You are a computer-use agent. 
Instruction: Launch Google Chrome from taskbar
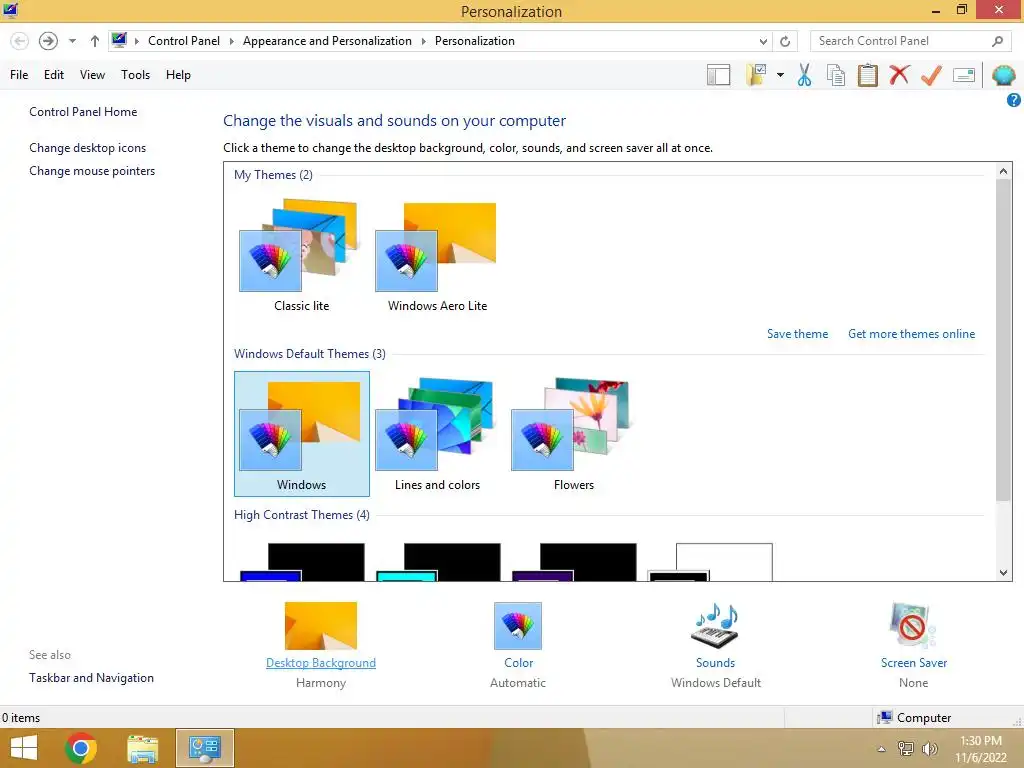[x=81, y=748]
